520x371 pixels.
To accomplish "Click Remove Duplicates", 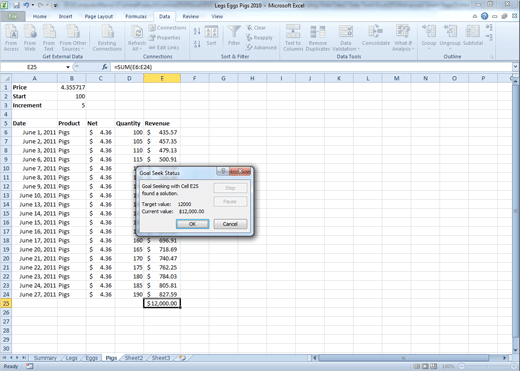I will click(318, 38).
